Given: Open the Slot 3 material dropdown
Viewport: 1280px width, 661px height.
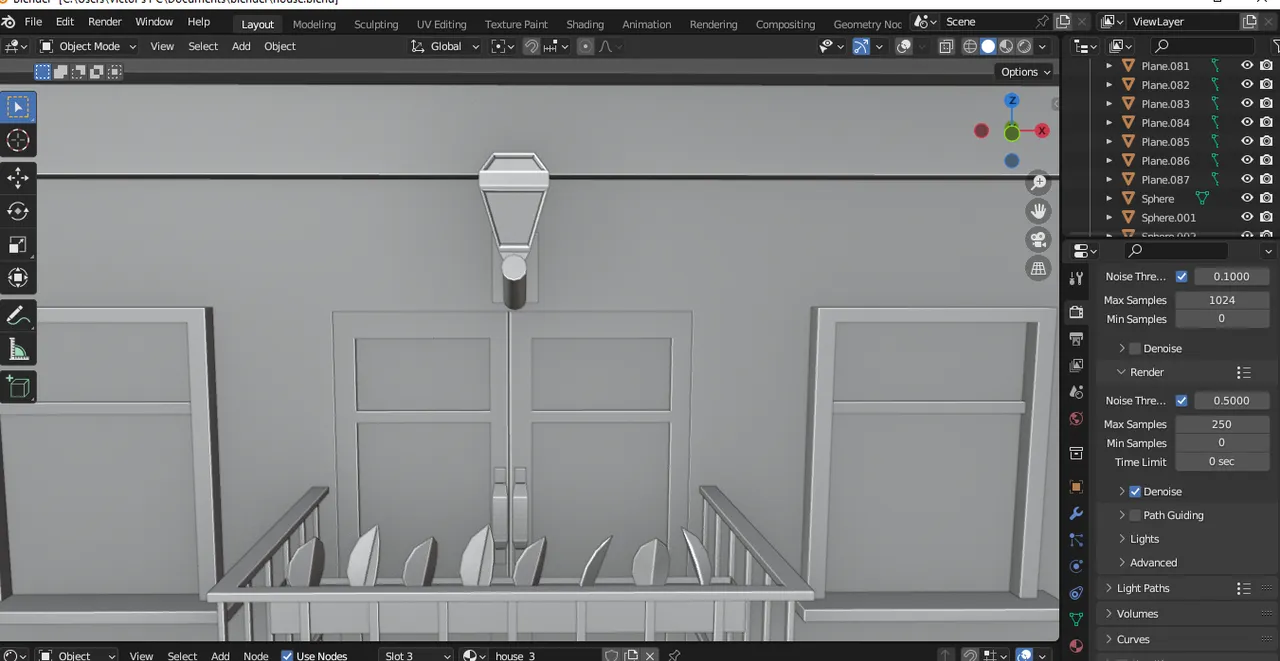Looking at the screenshot, I should click(x=418, y=656).
